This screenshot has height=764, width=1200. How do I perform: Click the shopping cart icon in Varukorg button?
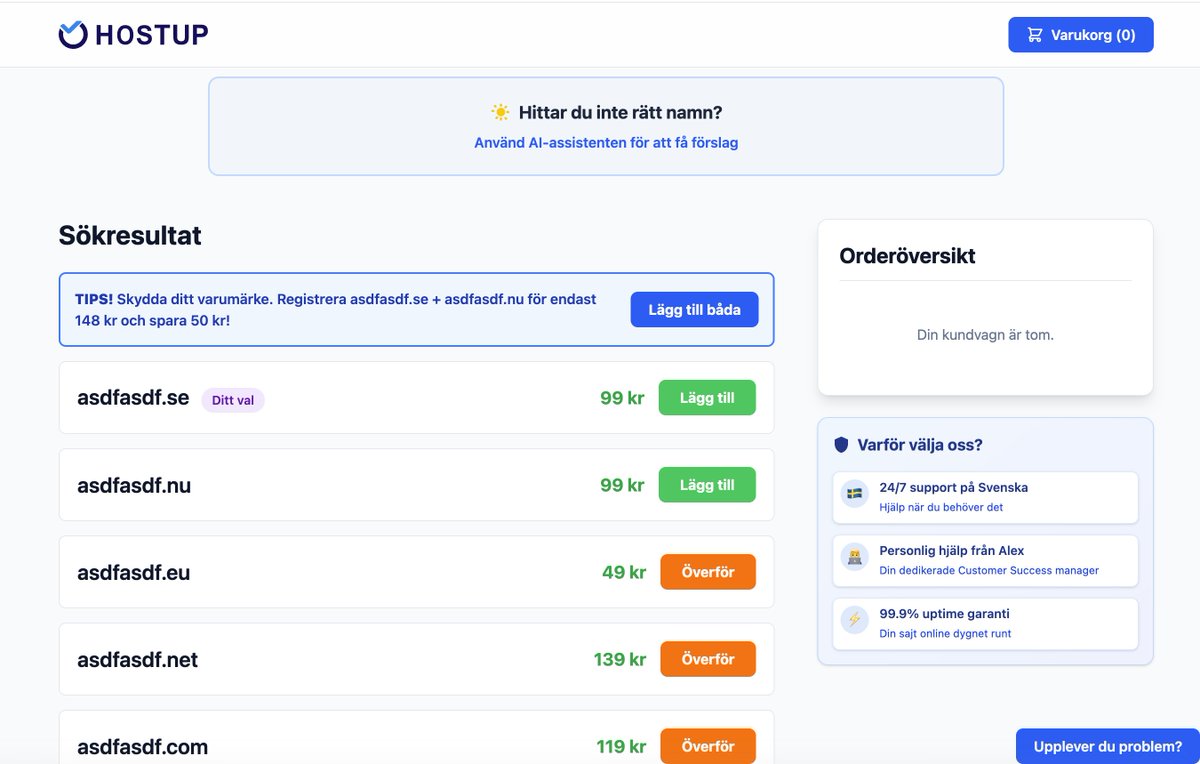(1035, 35)
